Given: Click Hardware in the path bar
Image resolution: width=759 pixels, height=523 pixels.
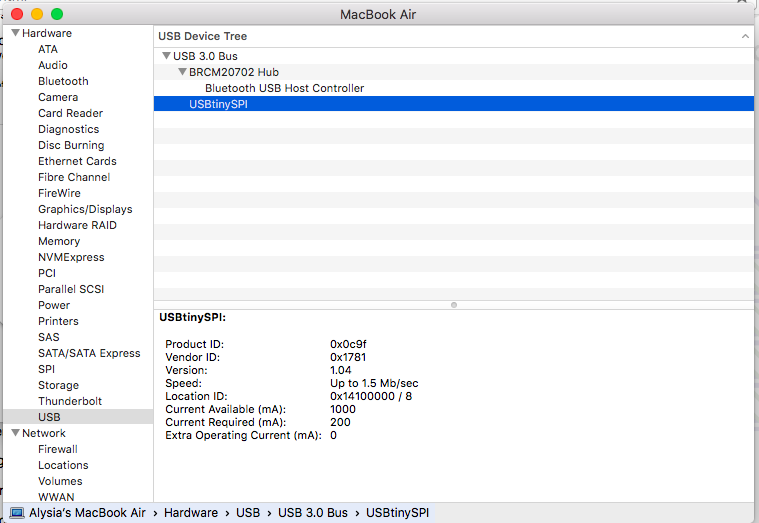Looking at the screenshot, I should coord(191,512).
